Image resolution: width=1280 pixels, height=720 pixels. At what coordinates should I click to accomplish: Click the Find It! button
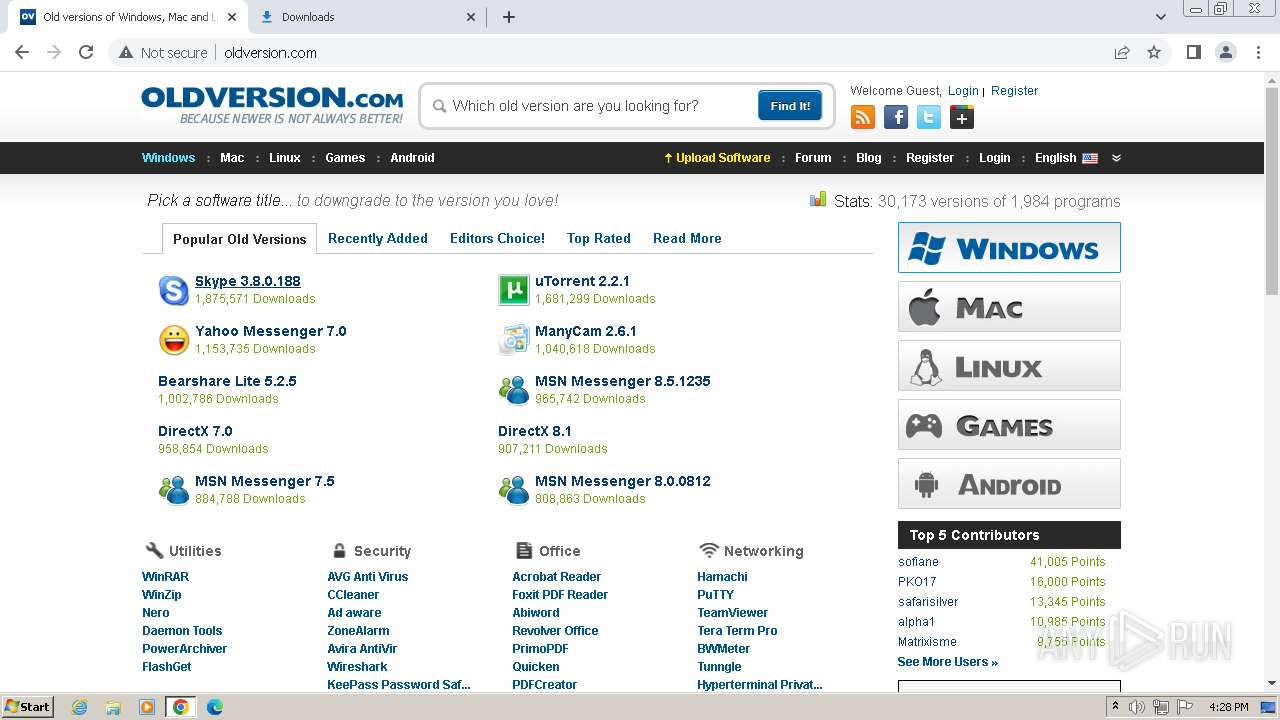[790, 106]
